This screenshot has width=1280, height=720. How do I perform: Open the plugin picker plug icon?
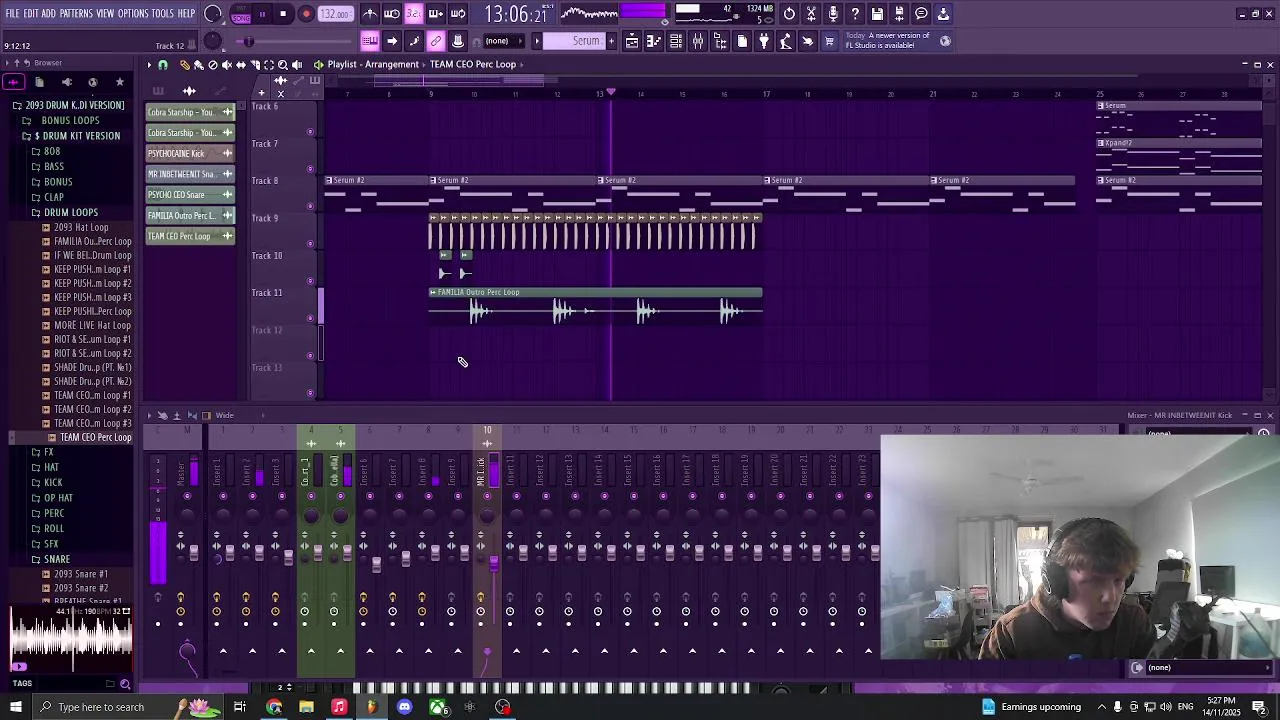(x=764, y=41)
